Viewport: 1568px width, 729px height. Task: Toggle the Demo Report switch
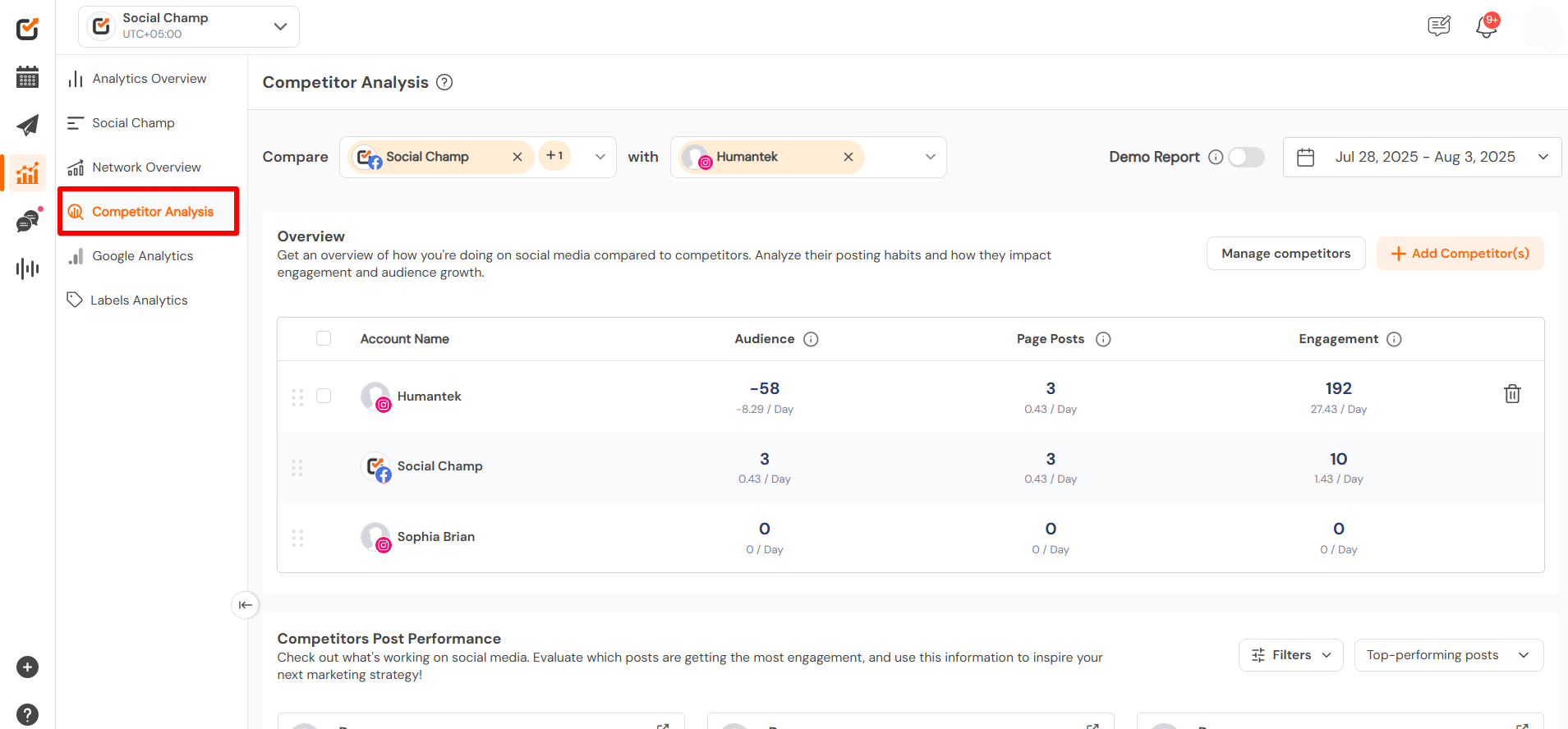tap(1246, 157)
